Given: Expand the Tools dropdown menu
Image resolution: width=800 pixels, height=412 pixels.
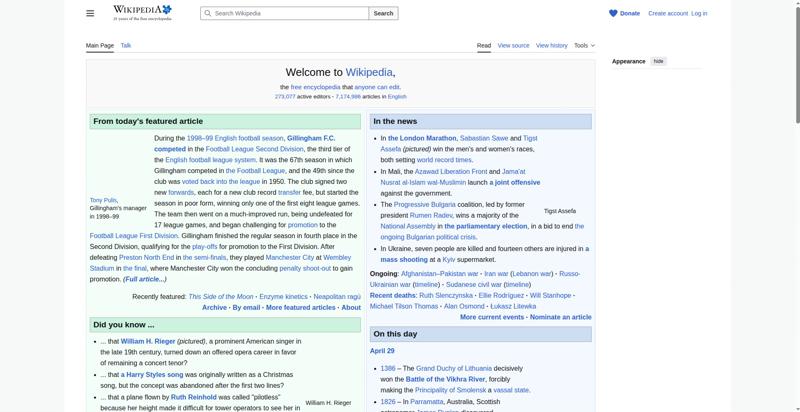Looking at the screenshot, I should [x=583, y=45].
